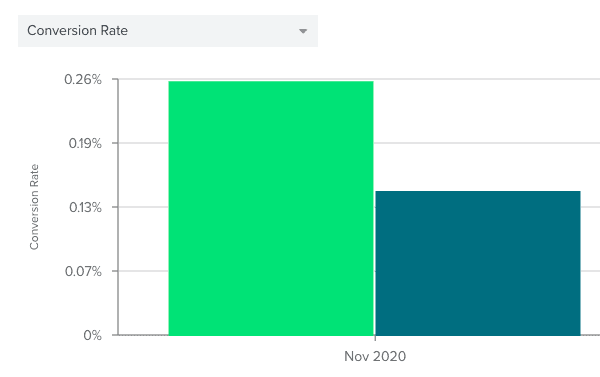Click the vertical Conversion Rate axis title
This screenshot has height=377, width=600.
(x=34, y=207)
